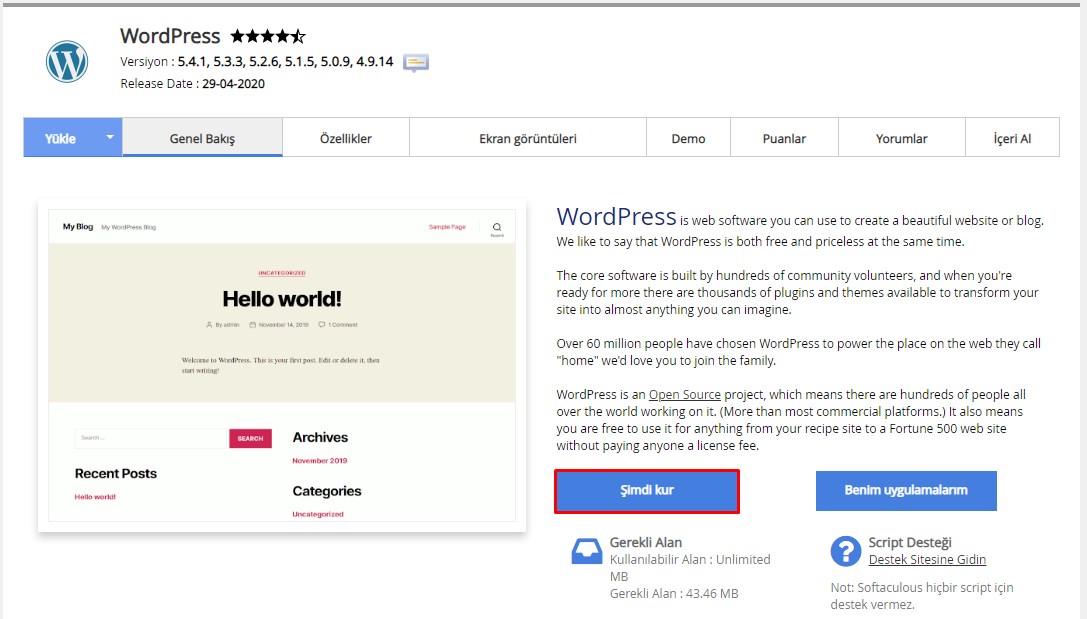This screenshot has height=619, width=1087.
Task: Click the Recent Posts heading in preview
Action: 116,473
